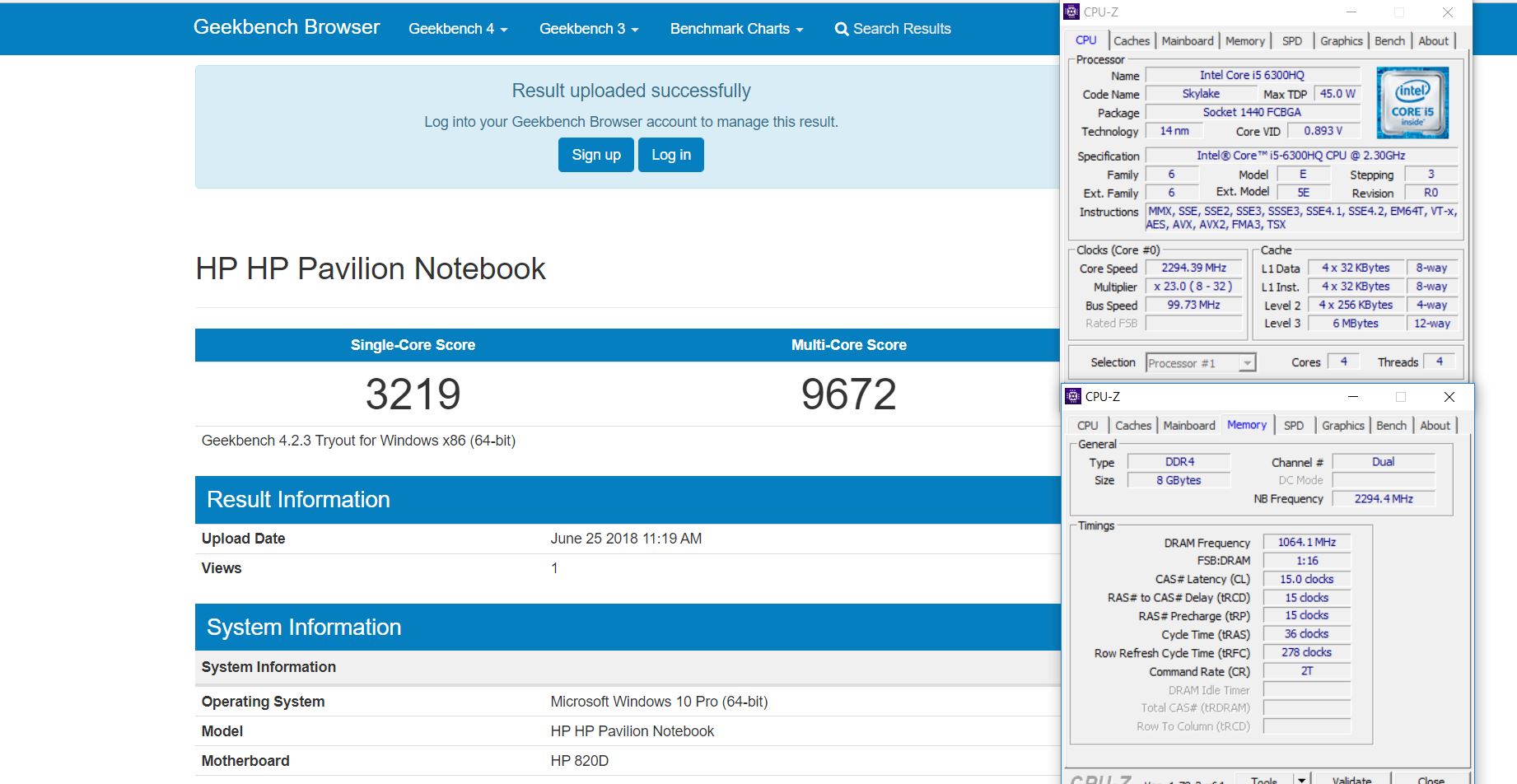Click the magnifier icon beside Search Results
1517x784 pixels.
pos(841,29)
